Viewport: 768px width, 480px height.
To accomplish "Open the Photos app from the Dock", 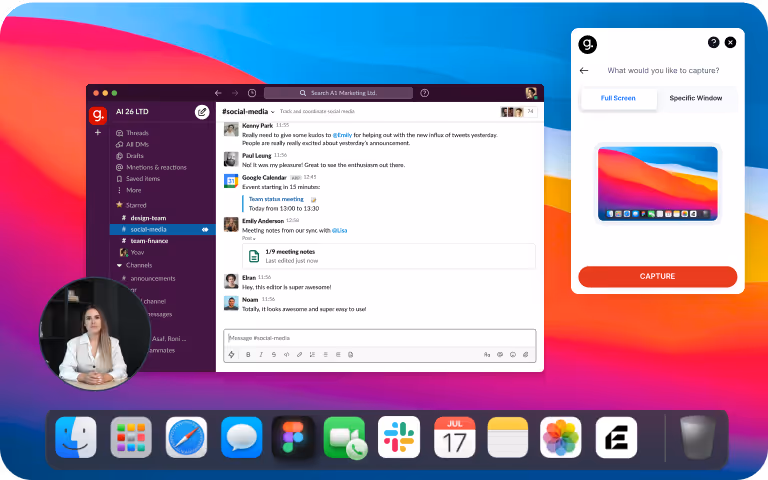I will pyautogui.click(x=560, y=437).
